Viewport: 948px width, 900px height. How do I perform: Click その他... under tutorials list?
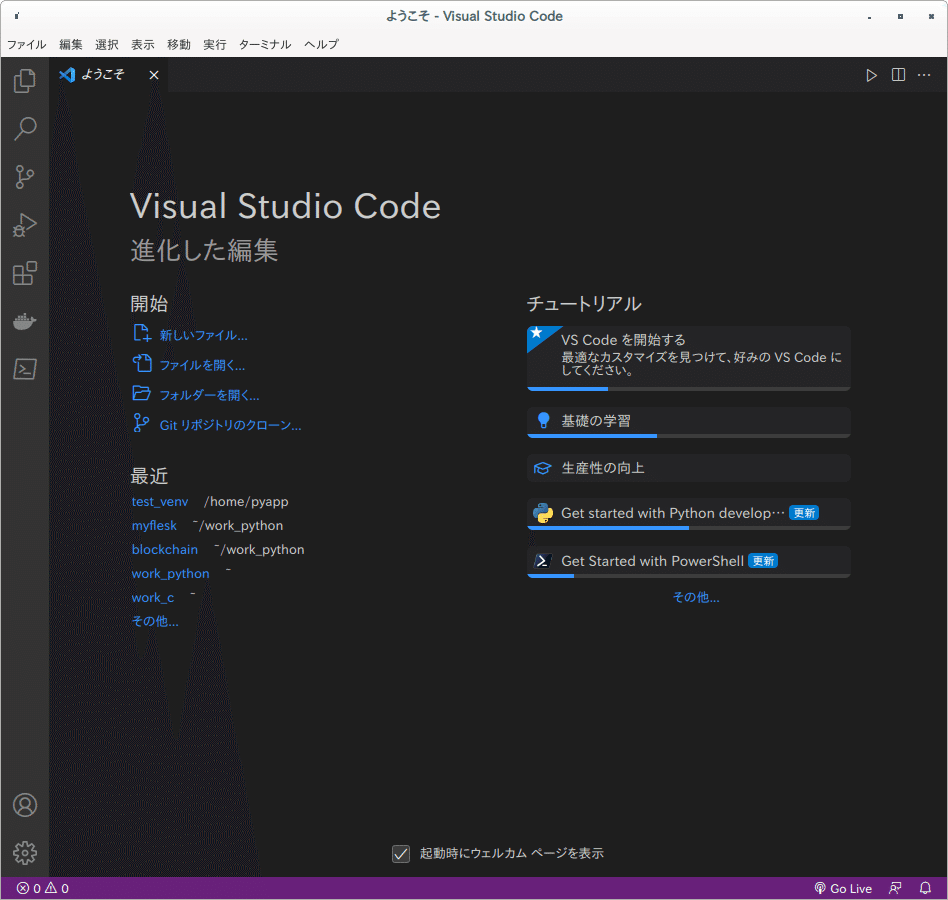[x=696, y=597]
